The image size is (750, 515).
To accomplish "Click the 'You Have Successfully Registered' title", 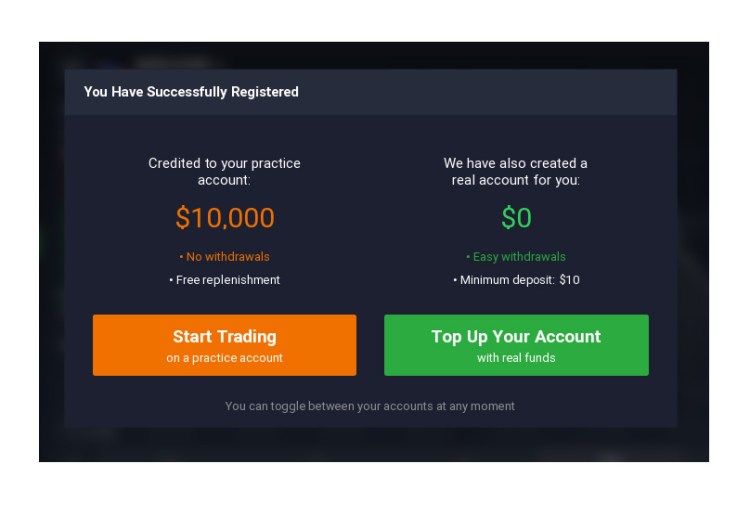I will pos(191,92).
